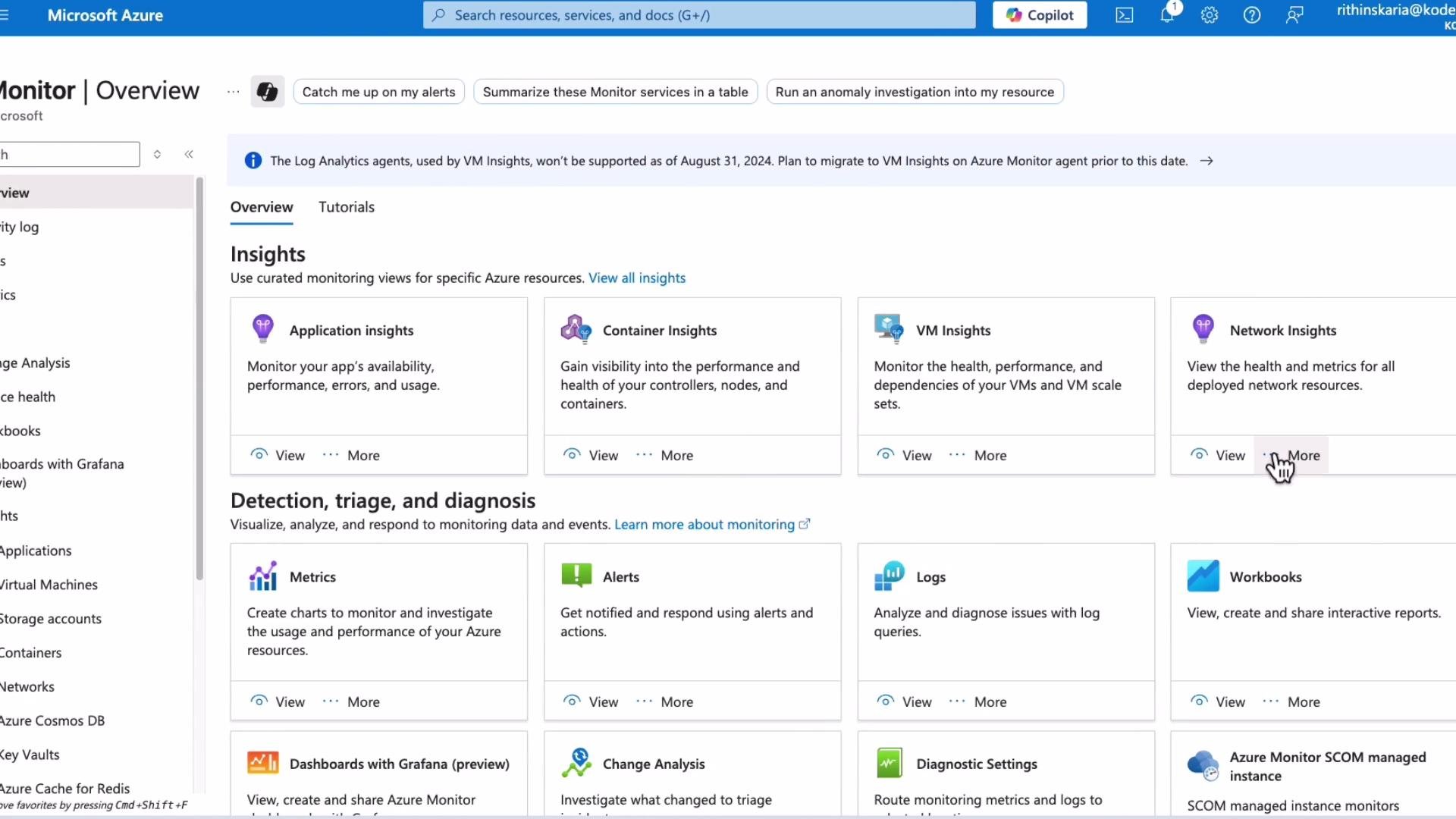Image resolution: width=1456 pixels, height=819 pixels.
Task: Select Virtual Machines in left menu
Action: 96,585
